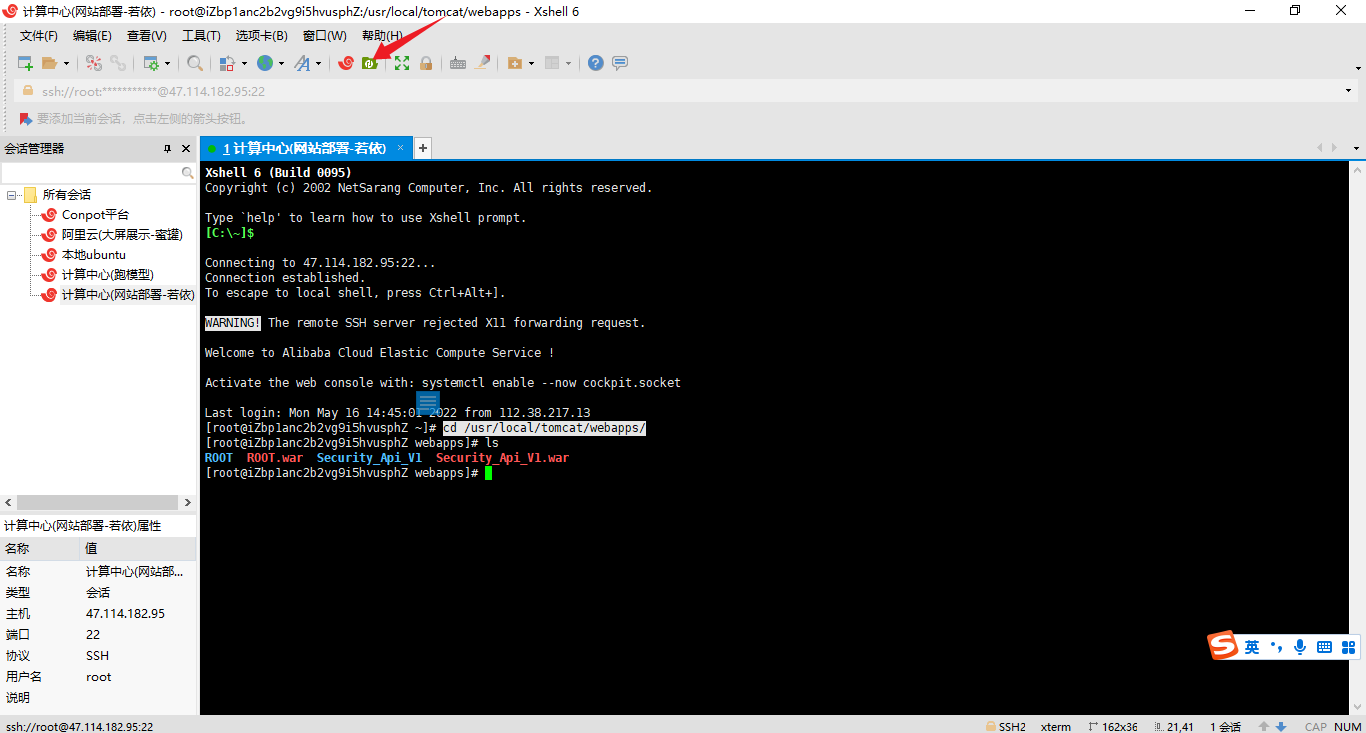The width and height of the screenshot is (1366, 733).
Task: Click the new folder plus toolbar icon
Action: pos(515,63)
